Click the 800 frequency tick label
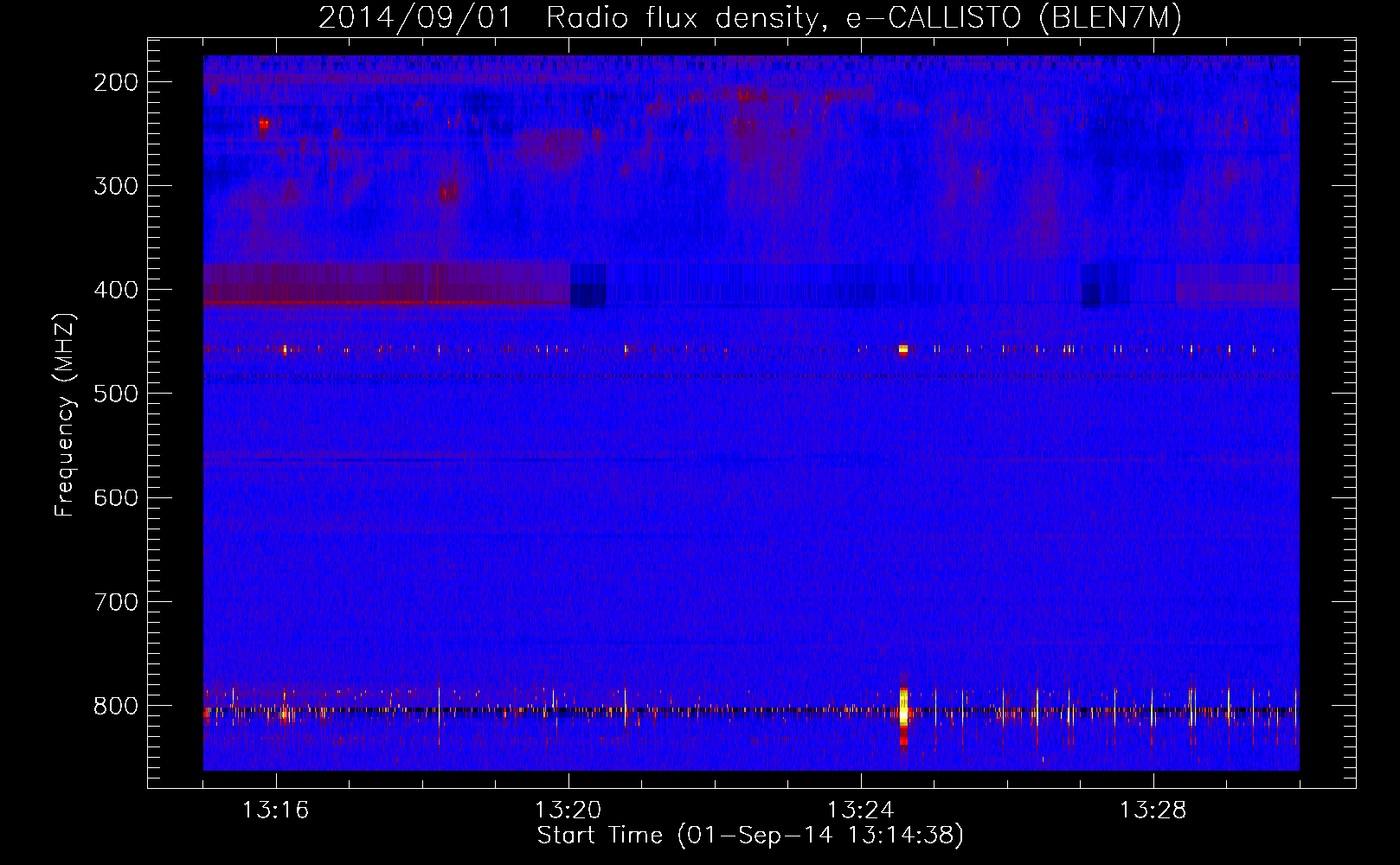 (116, 706)
